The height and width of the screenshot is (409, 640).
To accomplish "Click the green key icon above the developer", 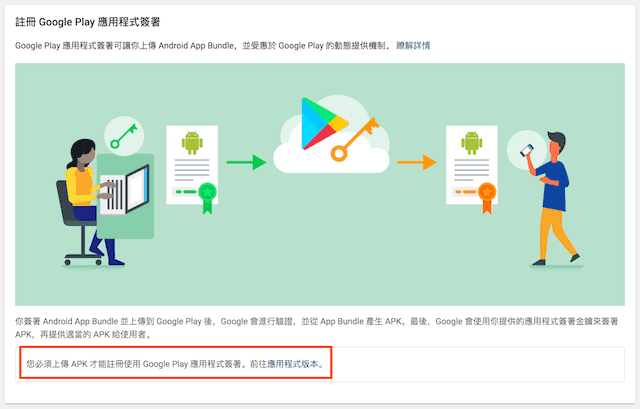I will click(x=124, y=136).
